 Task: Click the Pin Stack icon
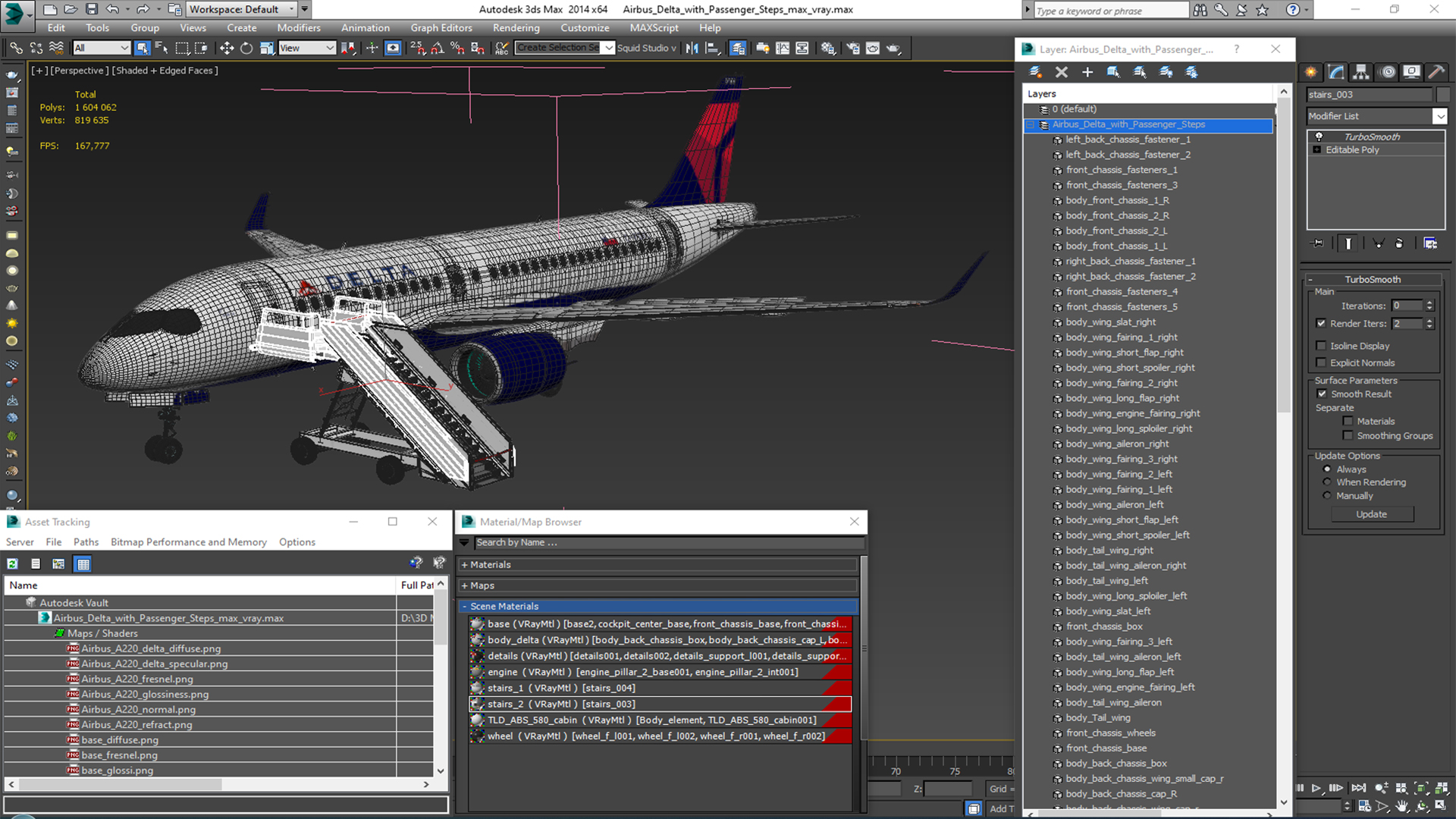pyautogui.click(x=1318, y=243)
